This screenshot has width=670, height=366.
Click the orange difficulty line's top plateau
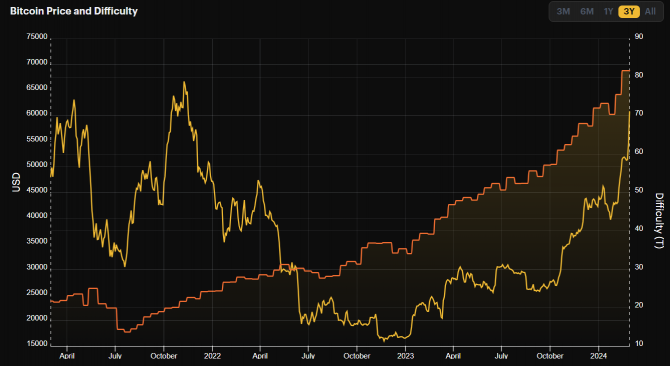tap(625, 70)
